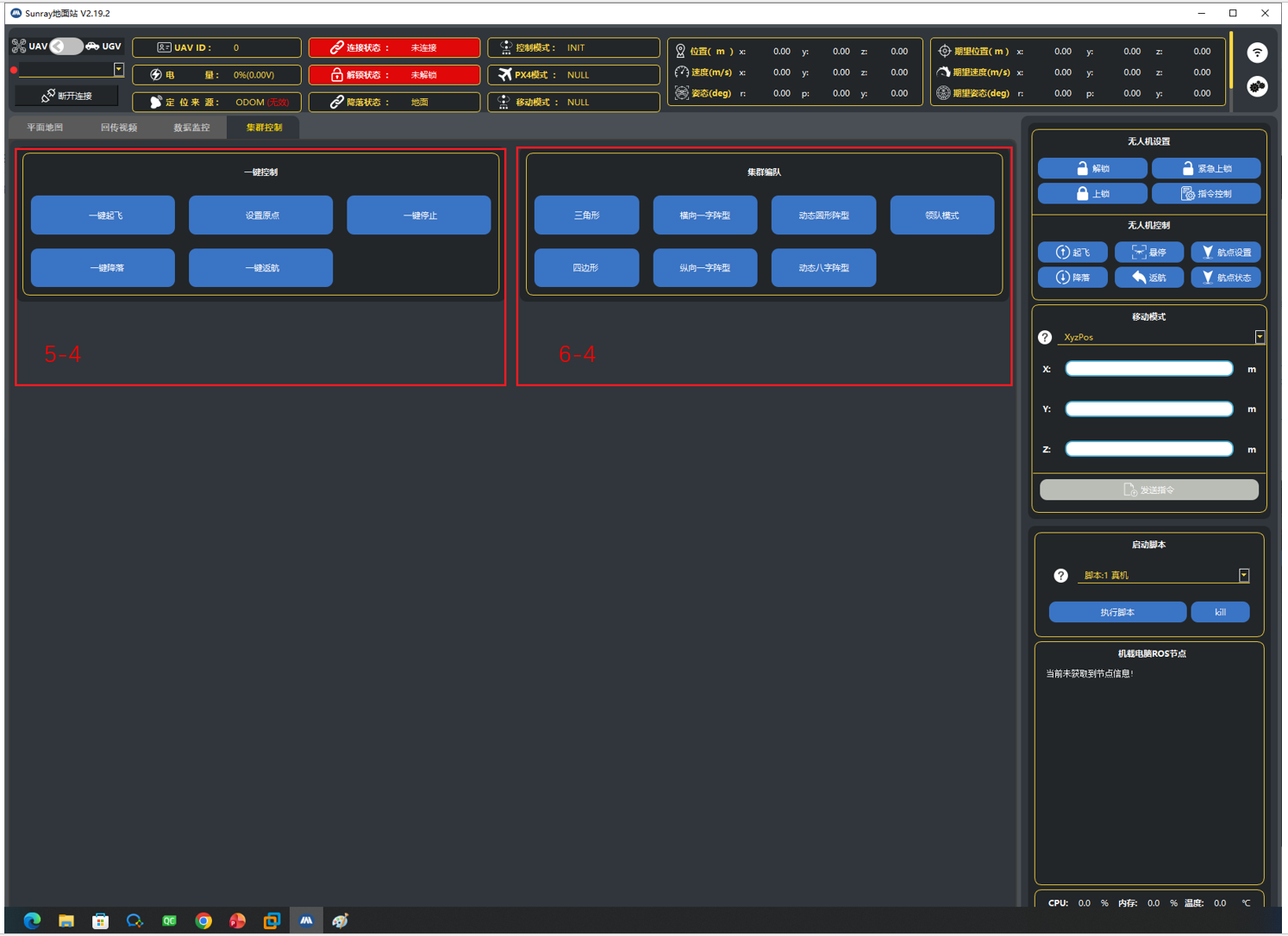Switch to the 平面地图 tab
The height and width of the screenshot is (936, 1288).
[45, 128]
